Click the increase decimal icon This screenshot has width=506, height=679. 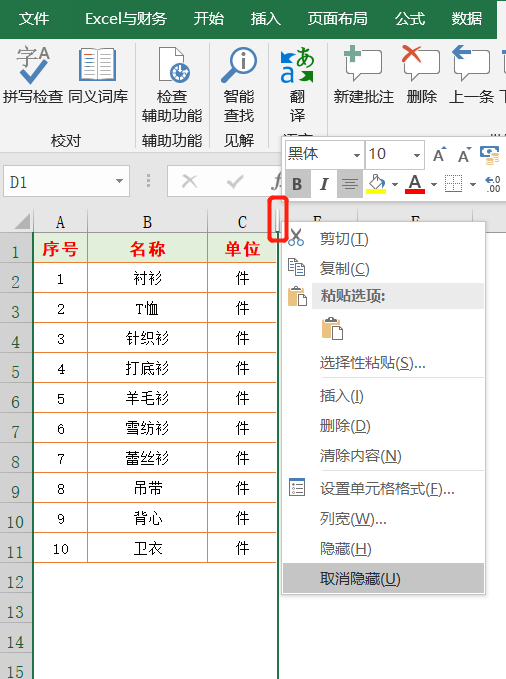point(493,184)
